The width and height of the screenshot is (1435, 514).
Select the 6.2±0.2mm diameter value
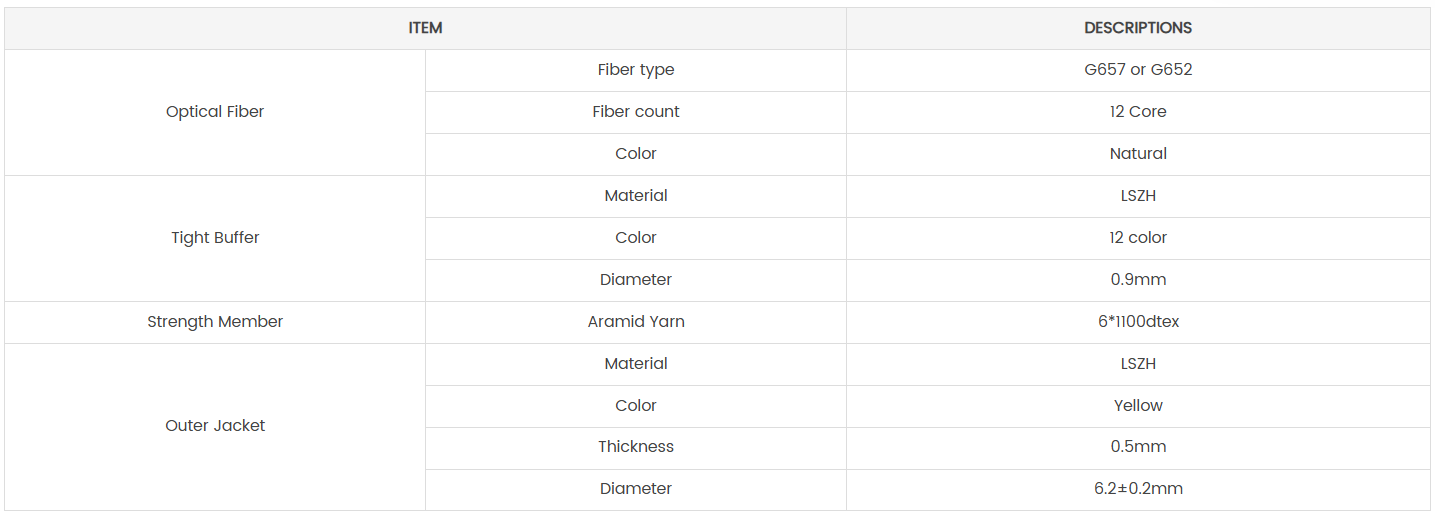(1138, 489)
